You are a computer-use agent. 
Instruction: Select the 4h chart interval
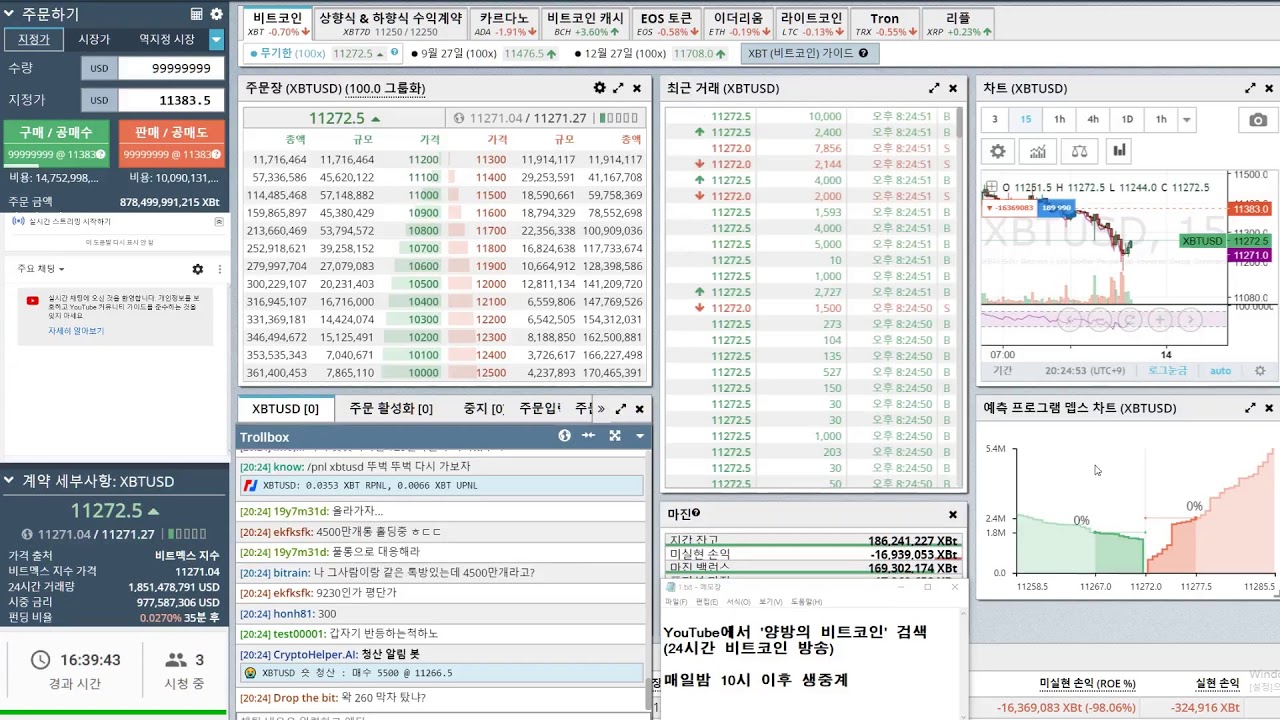(1093, 120)
